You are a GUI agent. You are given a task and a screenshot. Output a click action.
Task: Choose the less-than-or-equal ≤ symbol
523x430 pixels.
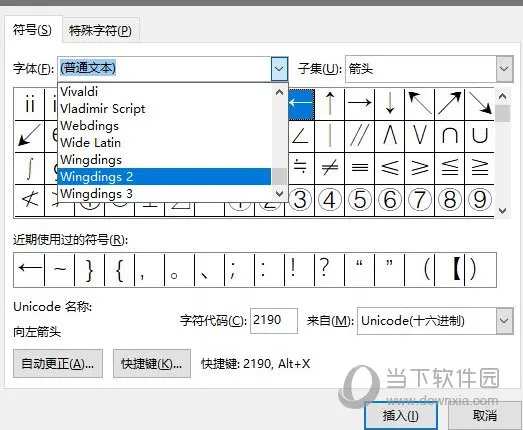(390, 168)
